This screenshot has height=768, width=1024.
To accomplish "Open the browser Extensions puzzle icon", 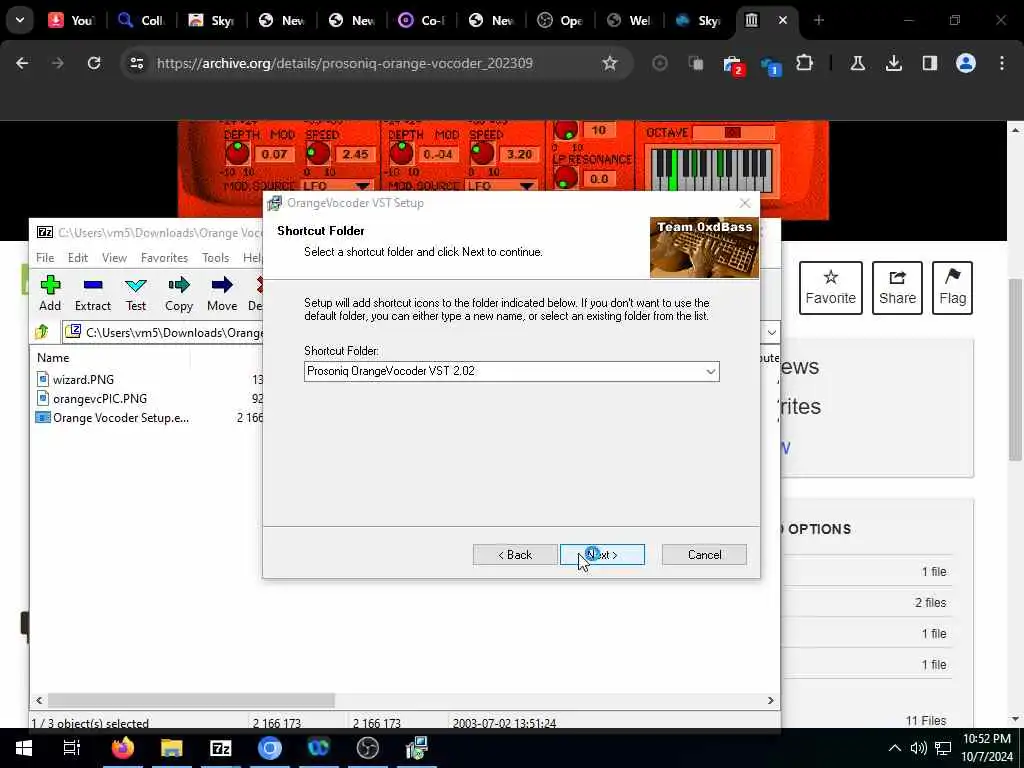I will coord(805,63).
